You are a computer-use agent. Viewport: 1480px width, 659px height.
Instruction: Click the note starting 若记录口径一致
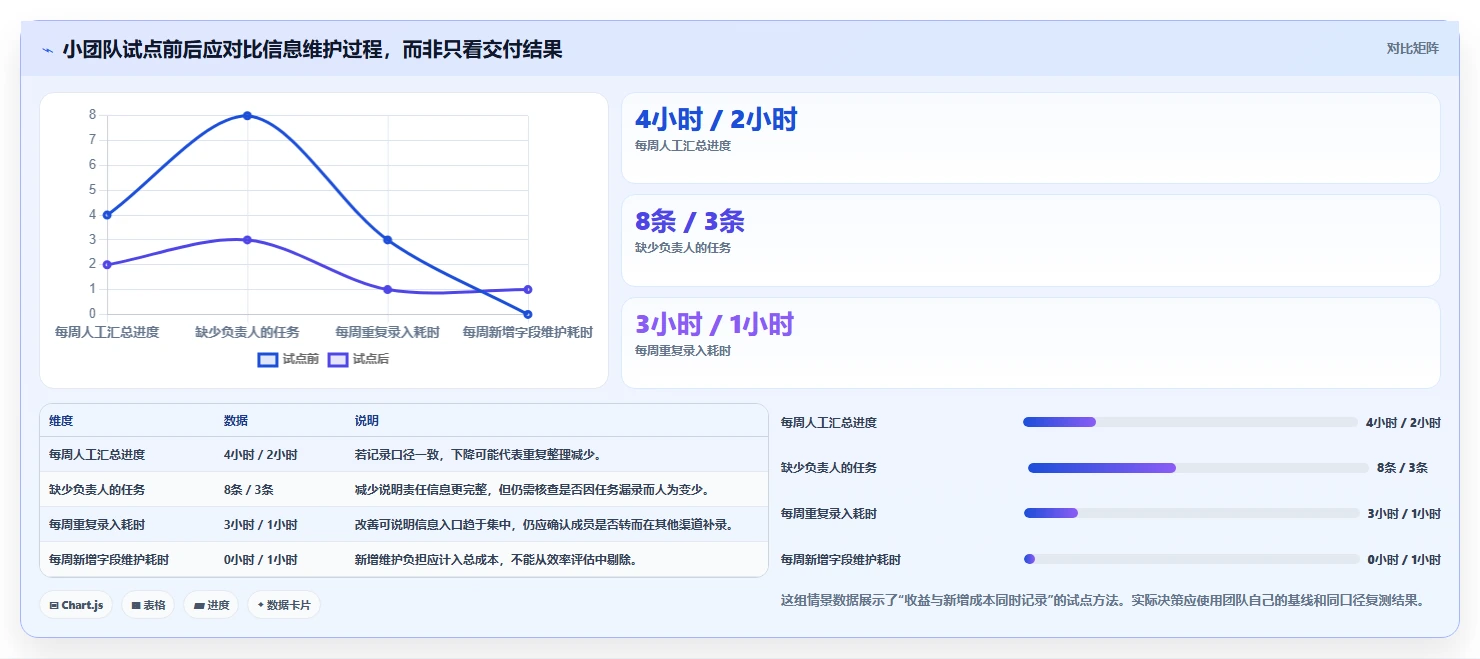(x=478, y=455)
